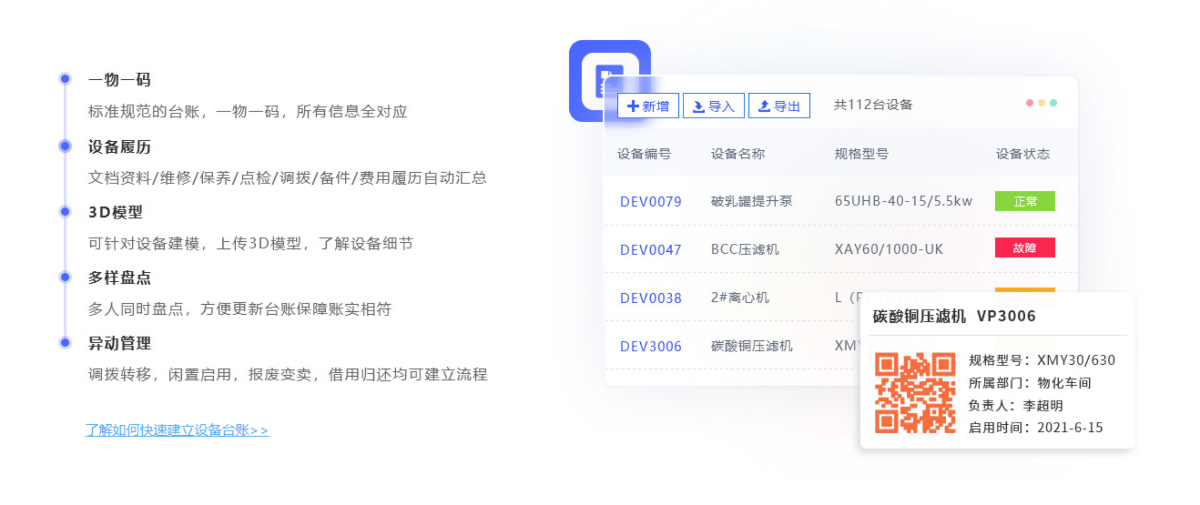Select the 一物一码 feature item
Viewport: 1200px width, 505px height.
[119, 79]
